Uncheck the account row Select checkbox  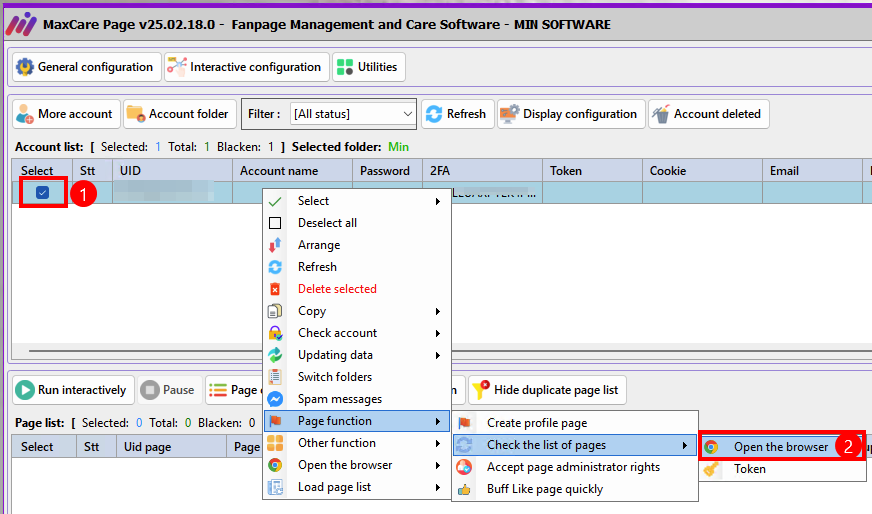pyautogui.click(x=42, y=192)
